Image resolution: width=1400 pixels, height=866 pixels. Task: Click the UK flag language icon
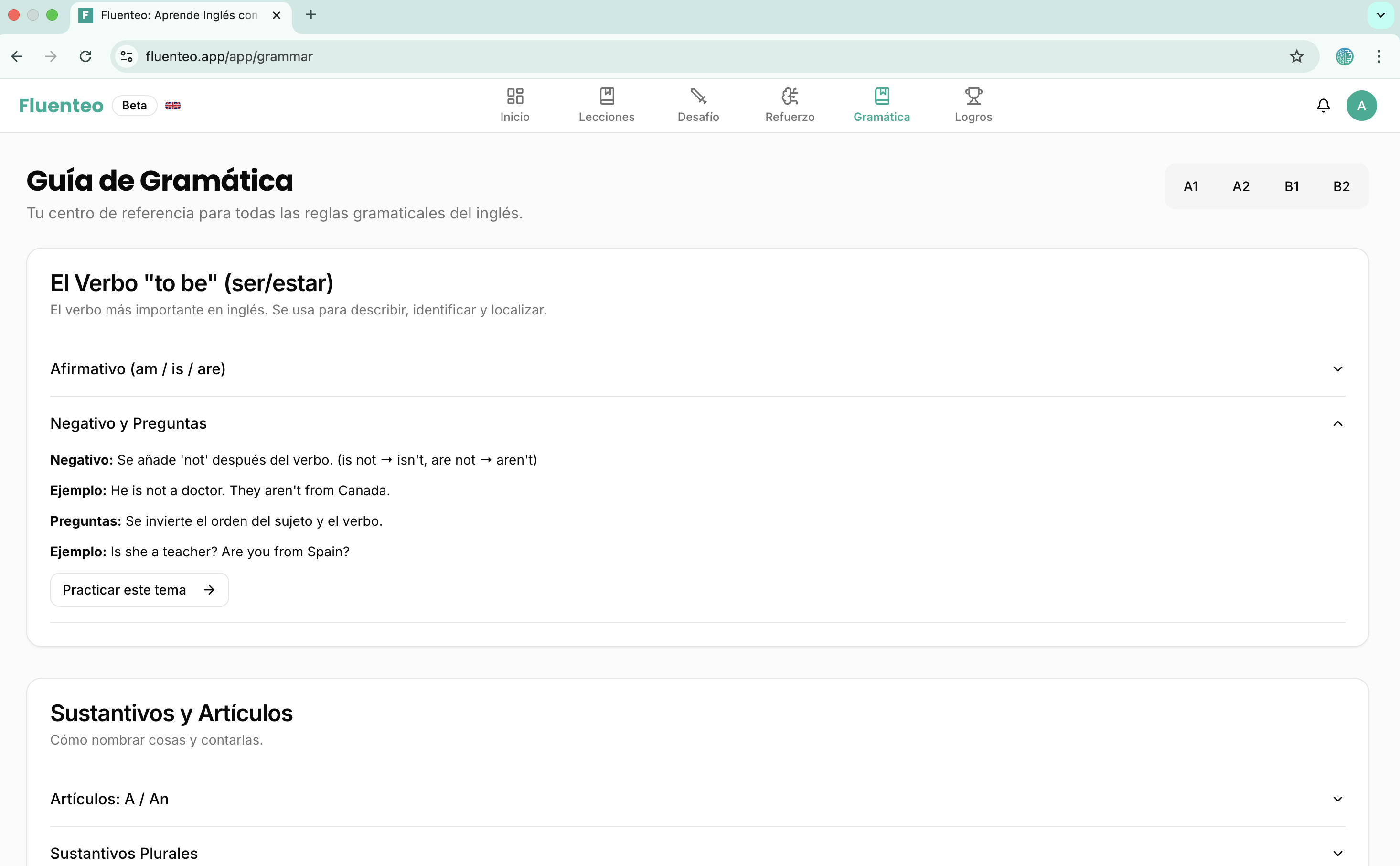[173, 106]
